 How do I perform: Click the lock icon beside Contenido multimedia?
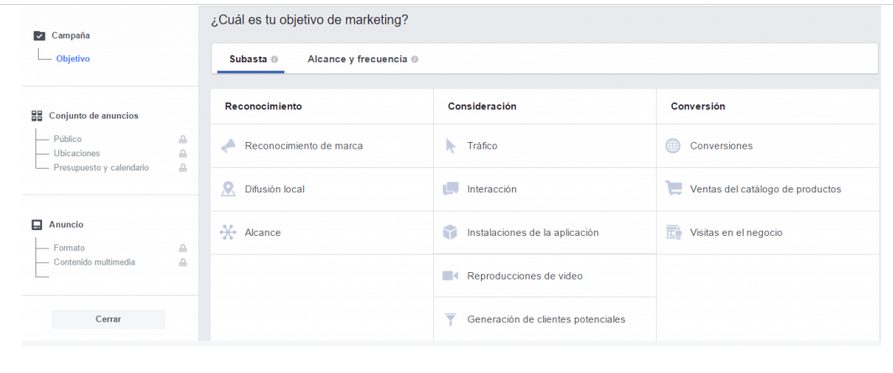183,263
